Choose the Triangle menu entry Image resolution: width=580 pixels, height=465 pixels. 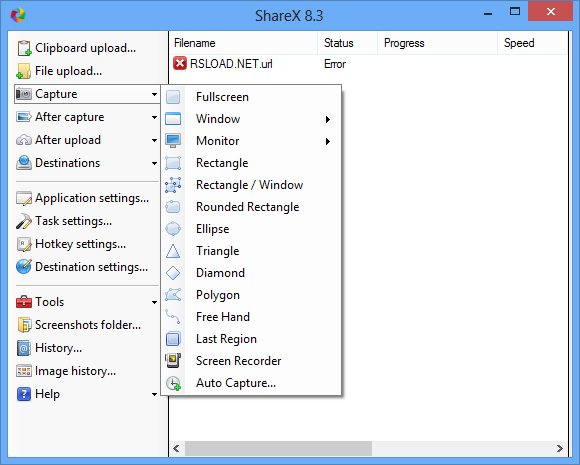tap(251, 251)
